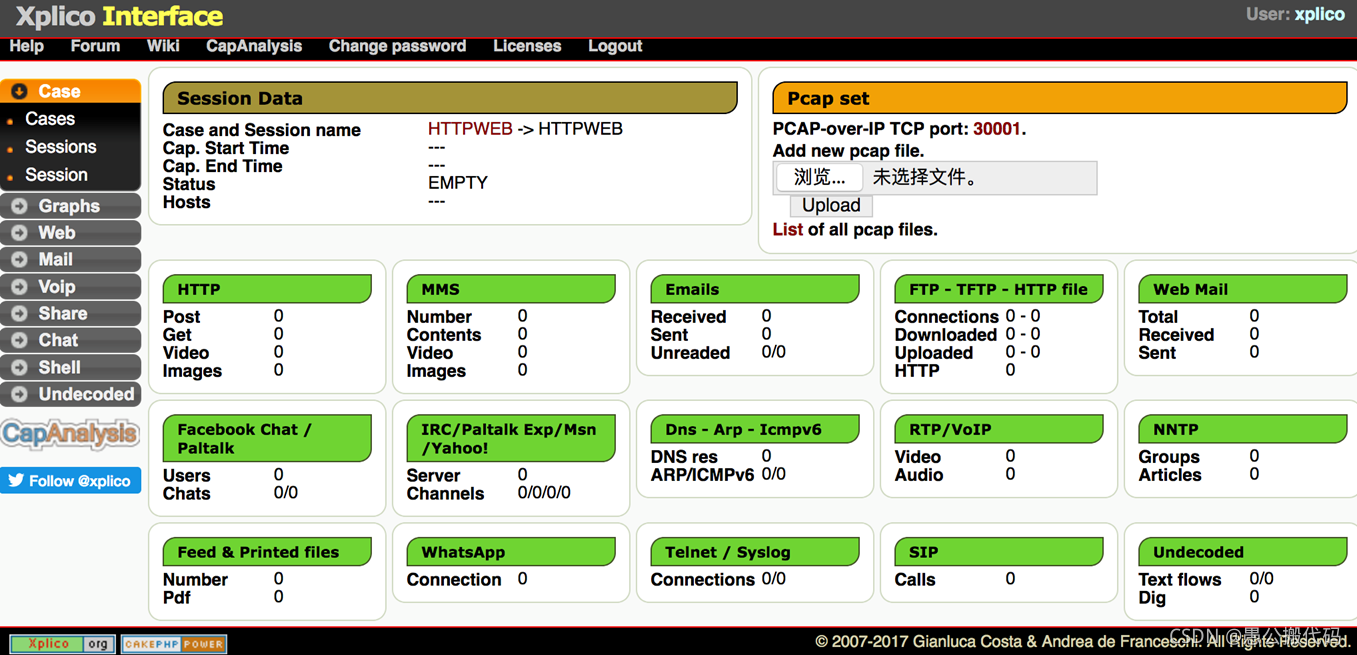Open Wiki in top menu

pos(163,46)
